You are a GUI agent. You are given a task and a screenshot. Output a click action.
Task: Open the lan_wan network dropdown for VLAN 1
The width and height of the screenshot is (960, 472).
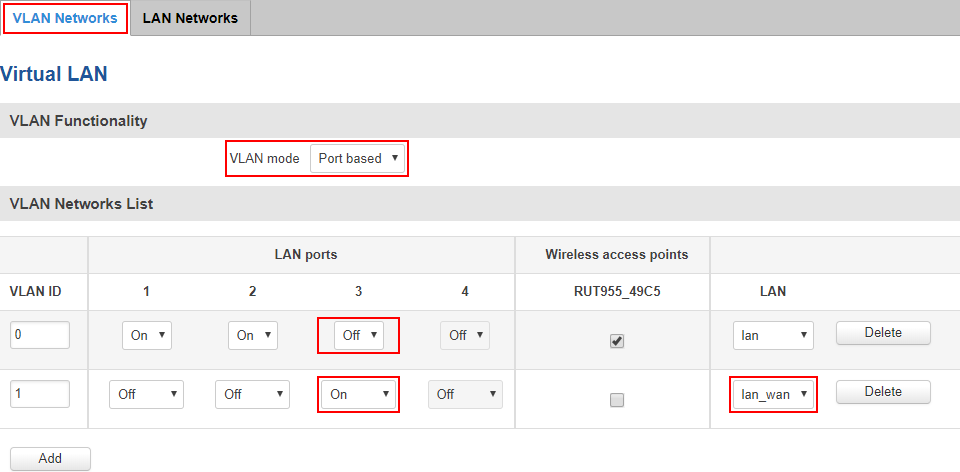773,394
